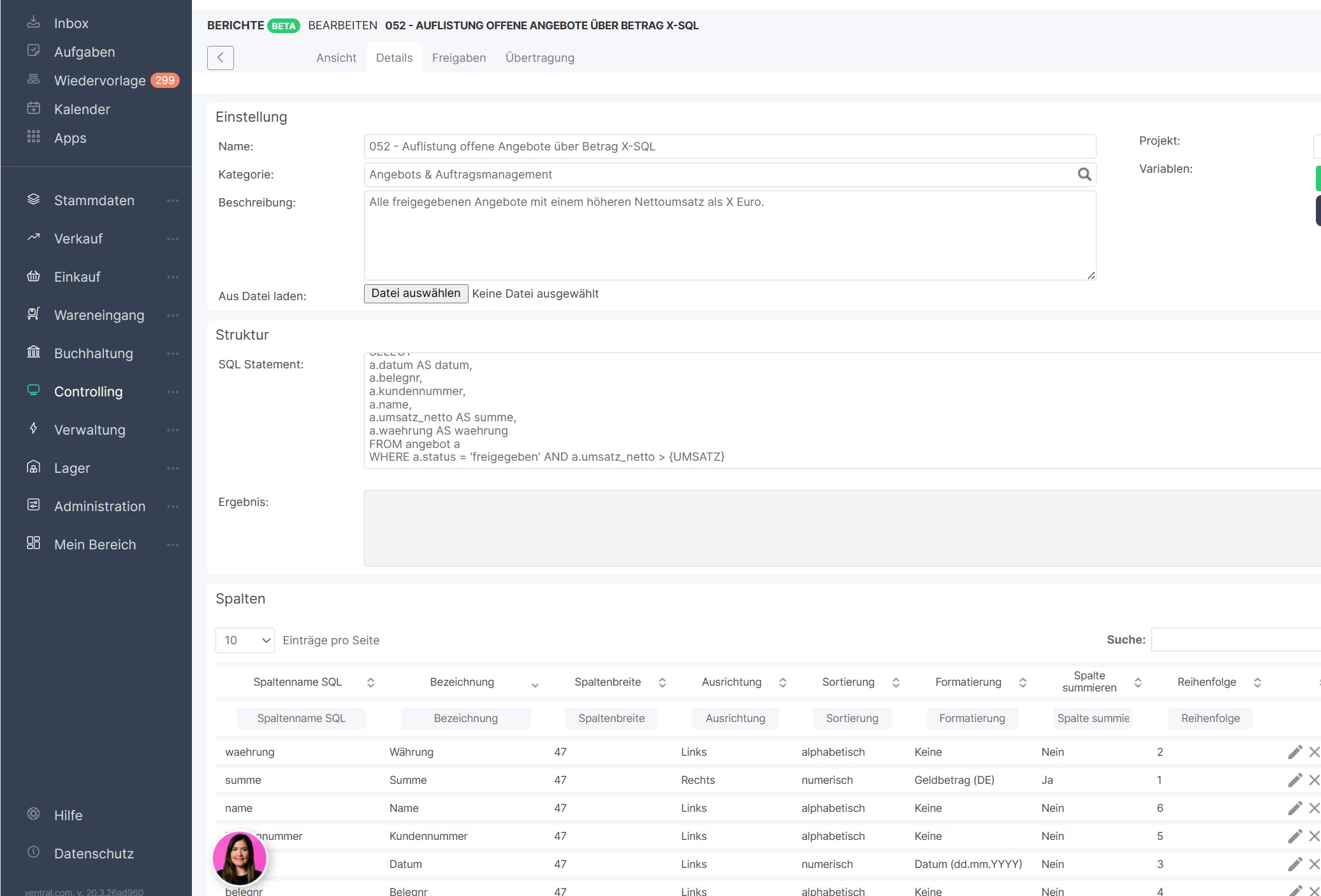Switch to the Ansicht tab
The height and width of the screenshot is (896, 1321).
(x=336, y=58)
